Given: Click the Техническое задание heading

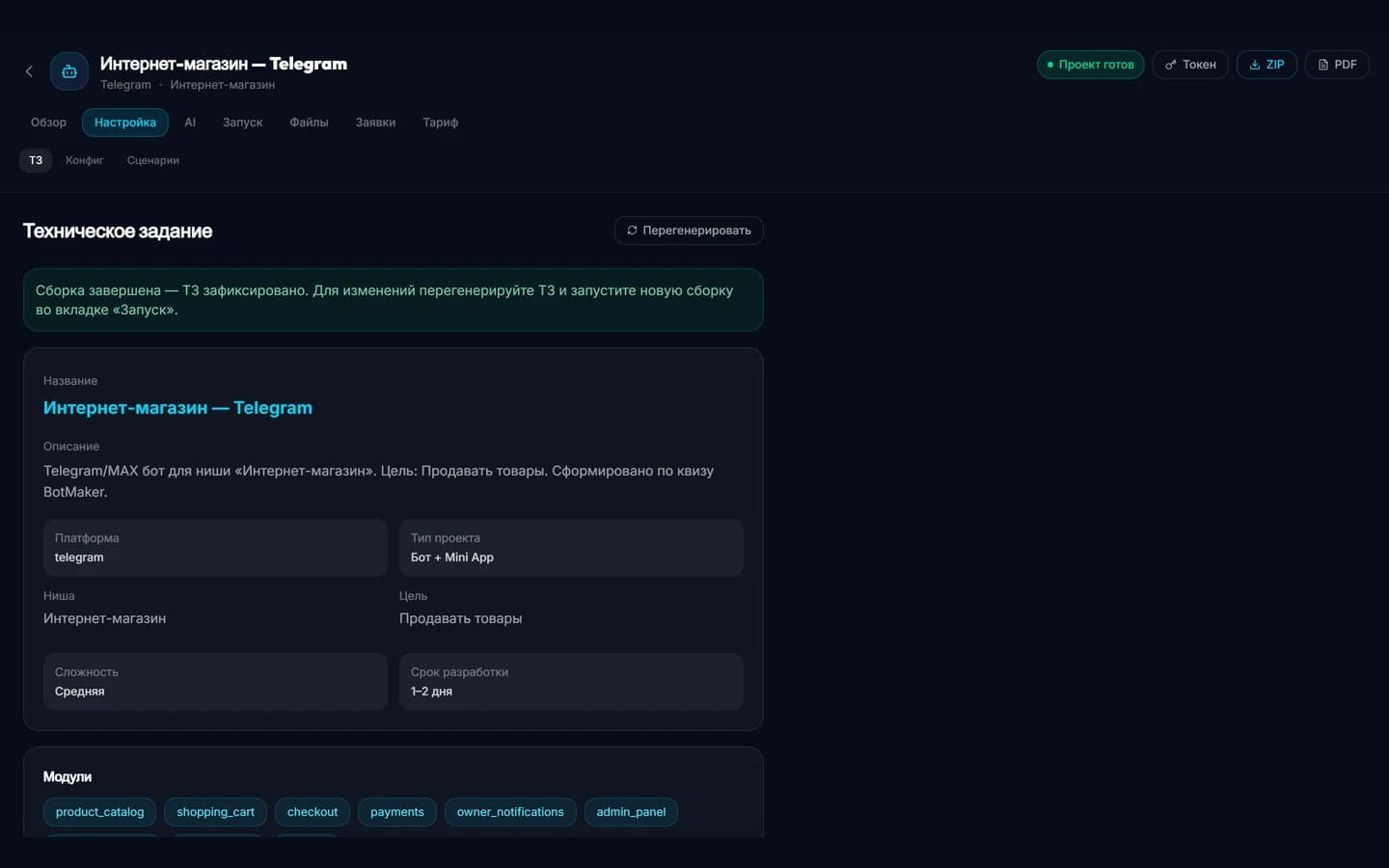Looking at the screenshot, I should pos(118,231).
